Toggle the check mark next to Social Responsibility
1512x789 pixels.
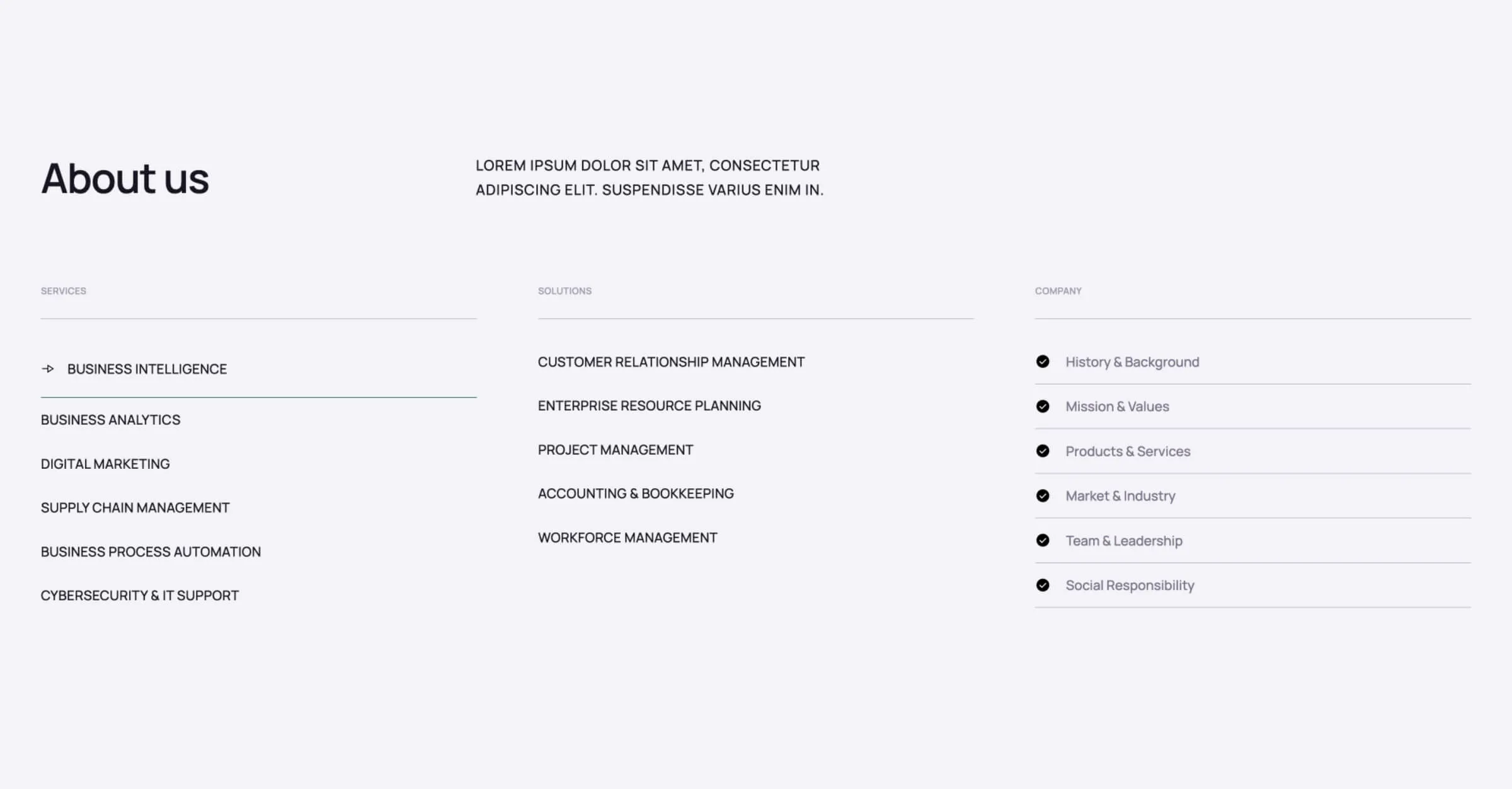coord(1043,585)
